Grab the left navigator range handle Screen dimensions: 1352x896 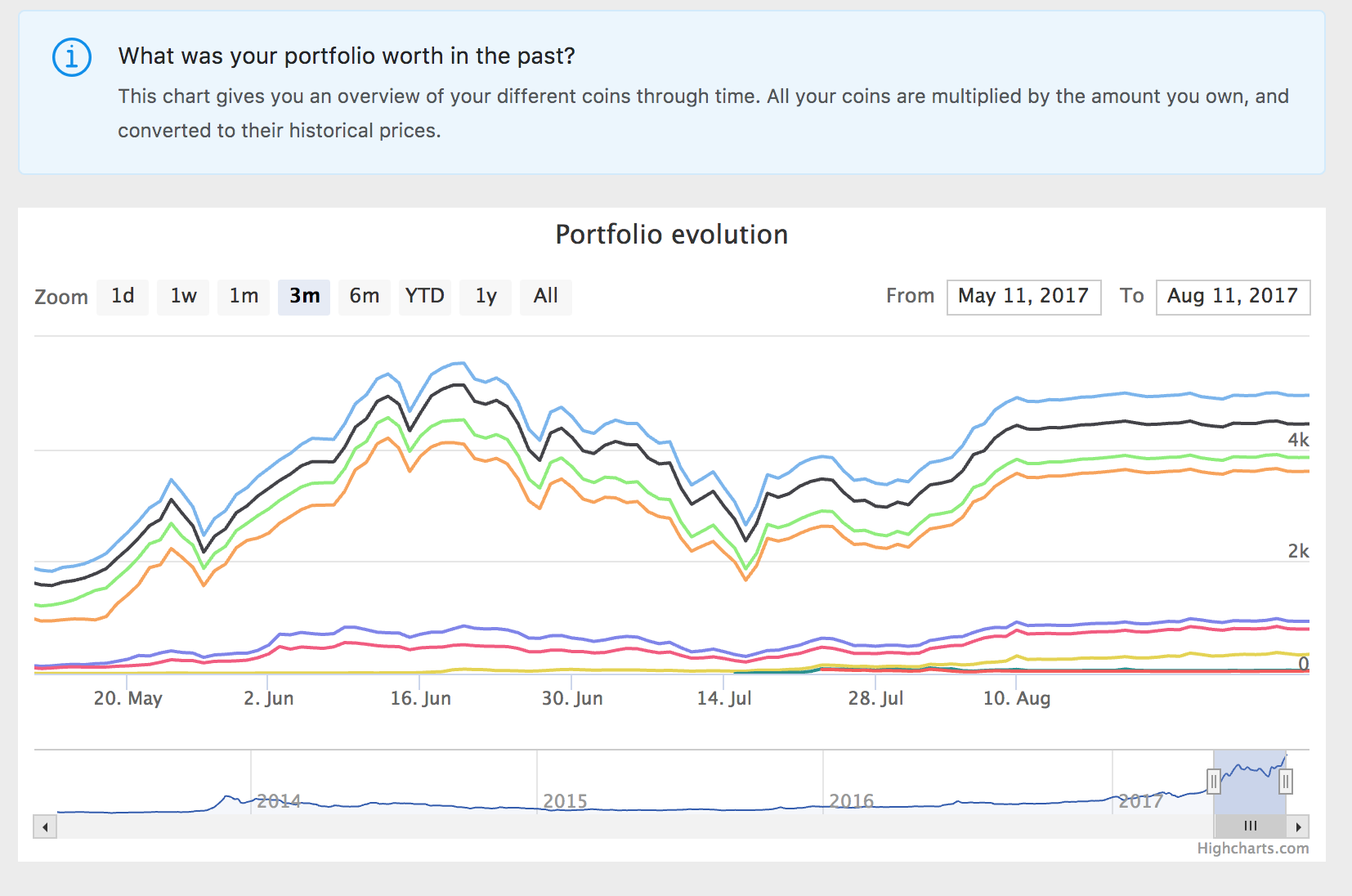click(1214, 782)
